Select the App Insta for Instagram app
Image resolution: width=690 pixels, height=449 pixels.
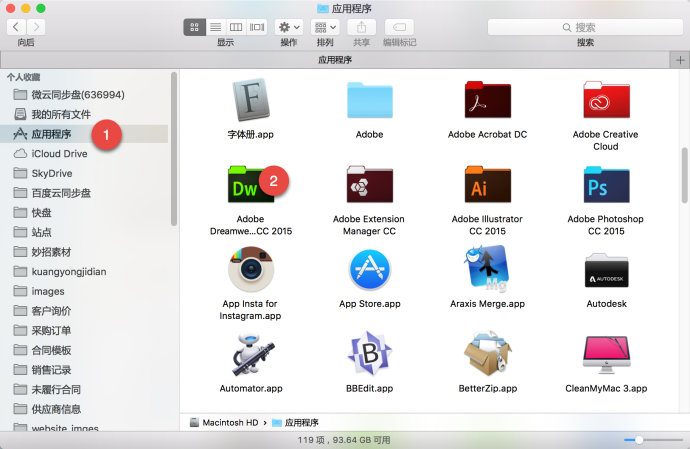point(250,269)
